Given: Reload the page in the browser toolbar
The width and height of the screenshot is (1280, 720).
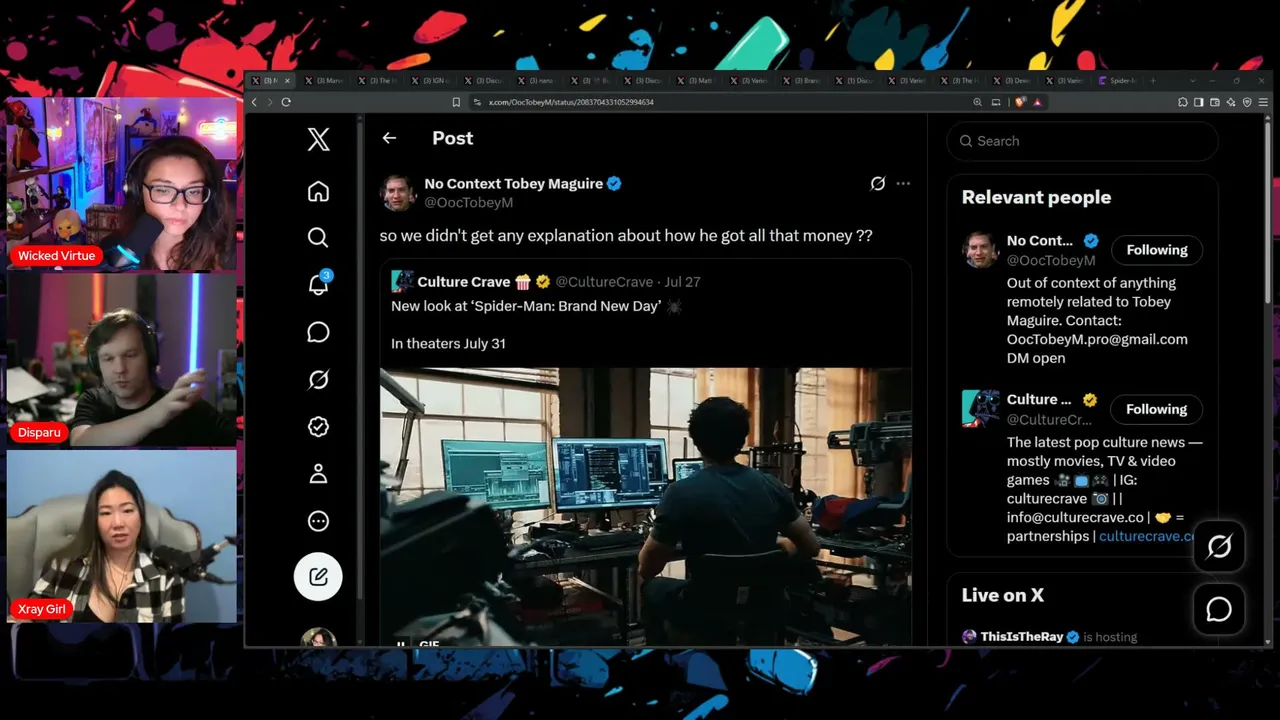Looking at the screenshot, I should pyautogui.click(x=286, y=102).
